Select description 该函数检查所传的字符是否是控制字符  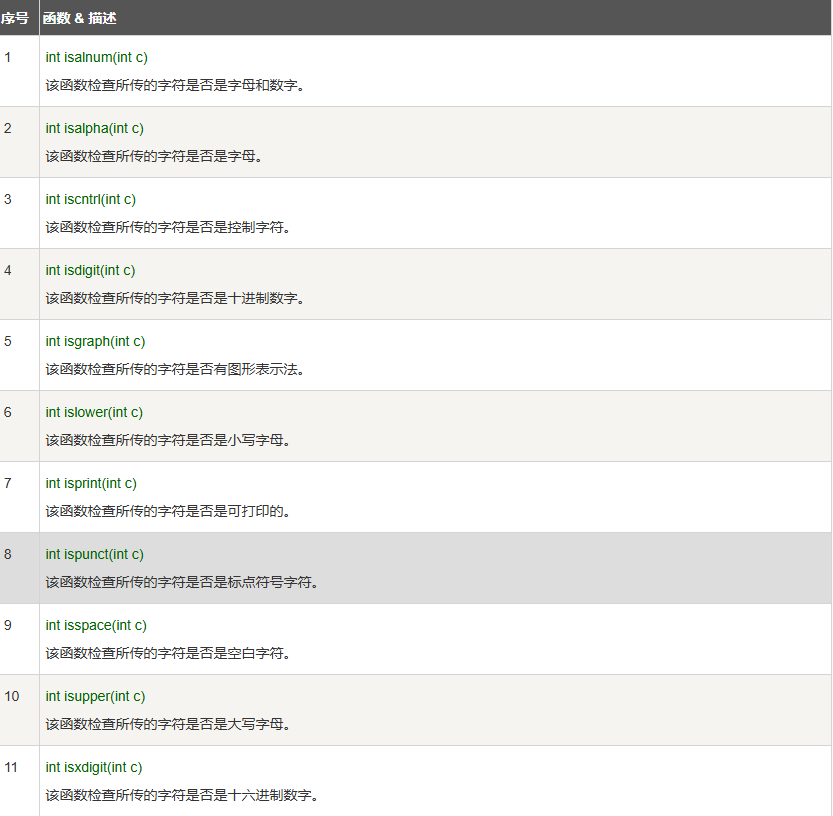168,227
